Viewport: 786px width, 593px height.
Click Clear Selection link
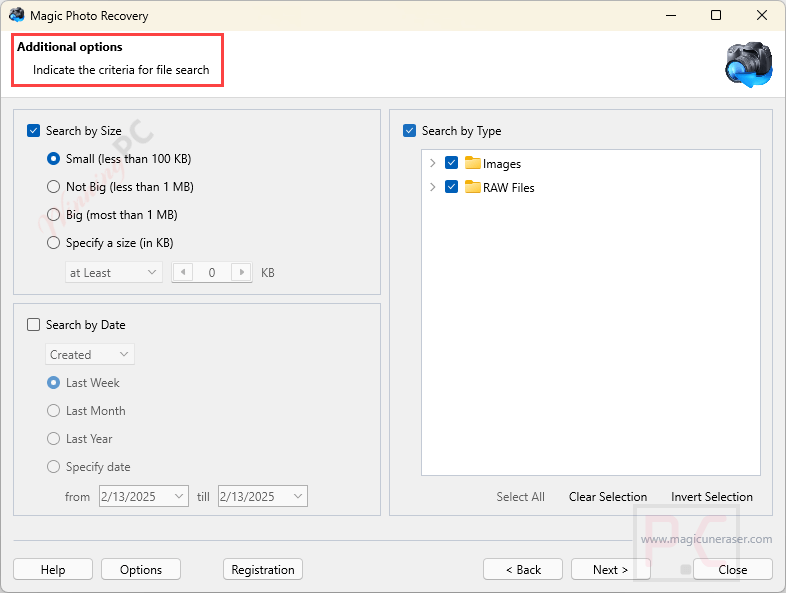[x=608, y=497]
